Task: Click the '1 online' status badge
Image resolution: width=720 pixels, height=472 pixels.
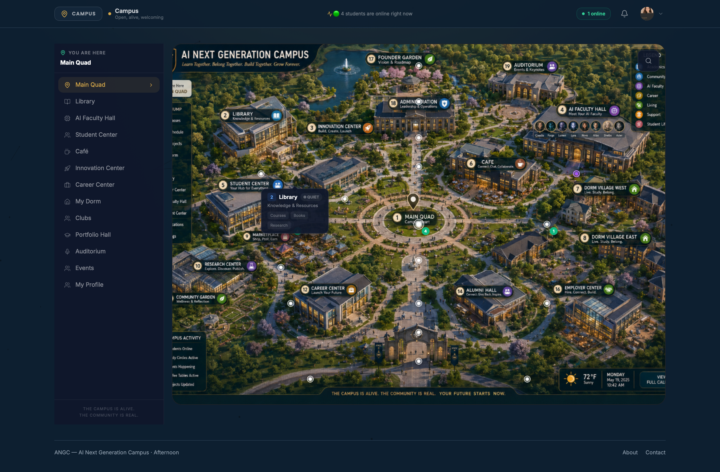Action: pyautogui.click(x=593, y=14)
